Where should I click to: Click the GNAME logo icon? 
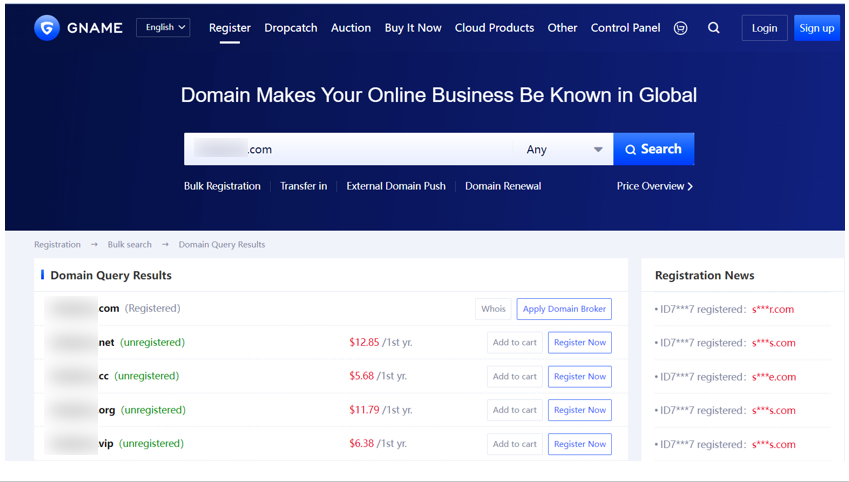point(47,28)
